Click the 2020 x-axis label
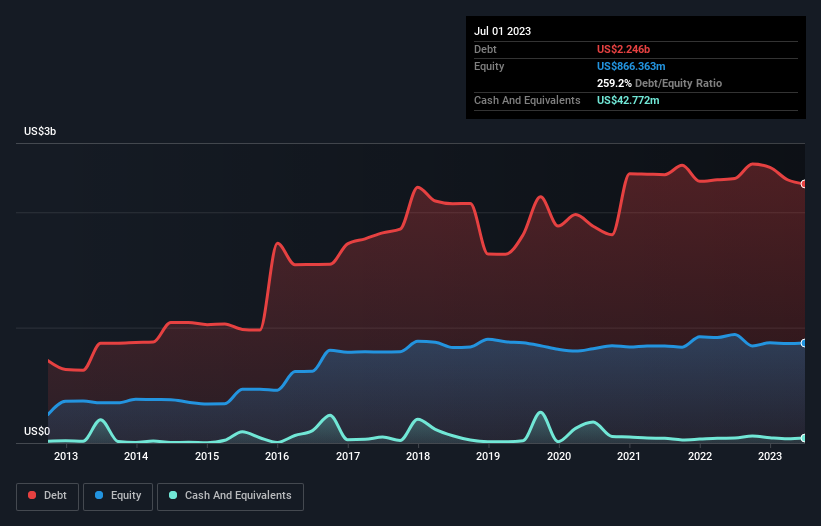The image size is (821, 526). coord(559,456)
